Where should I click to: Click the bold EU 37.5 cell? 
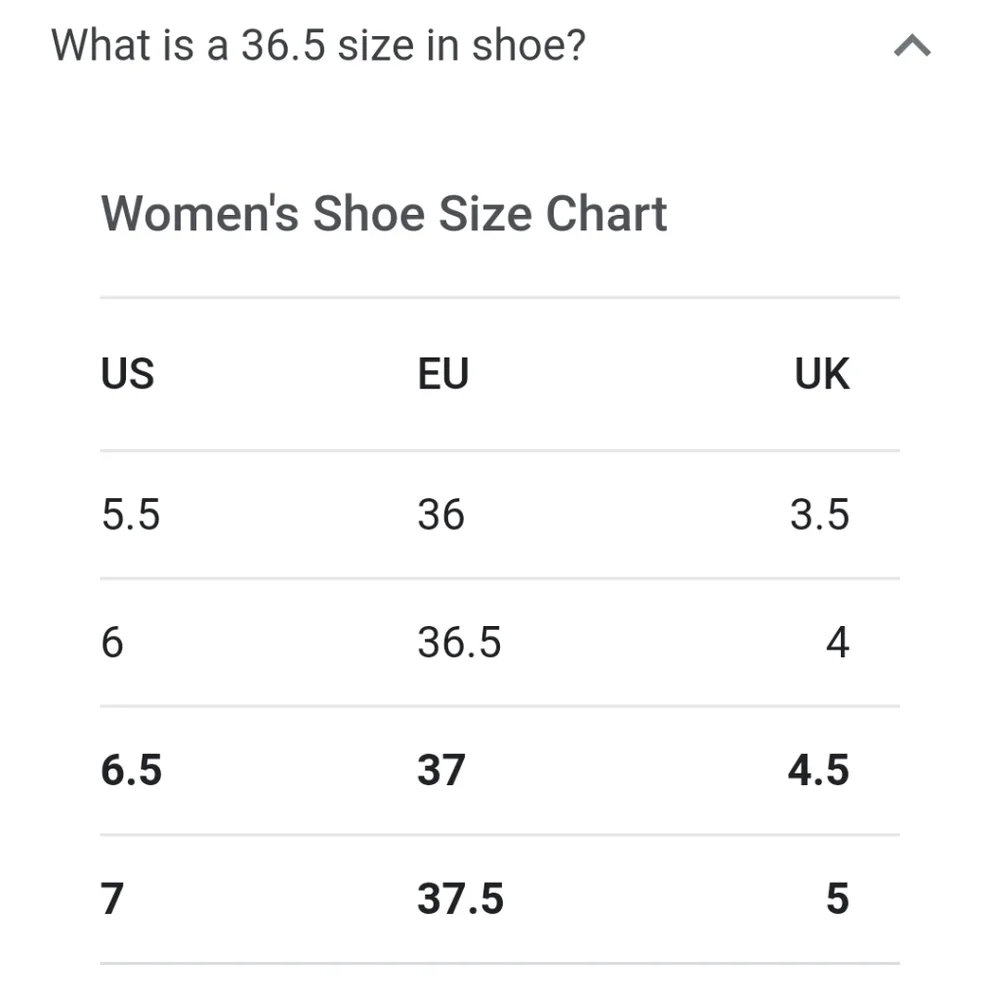tap(460, 899)
